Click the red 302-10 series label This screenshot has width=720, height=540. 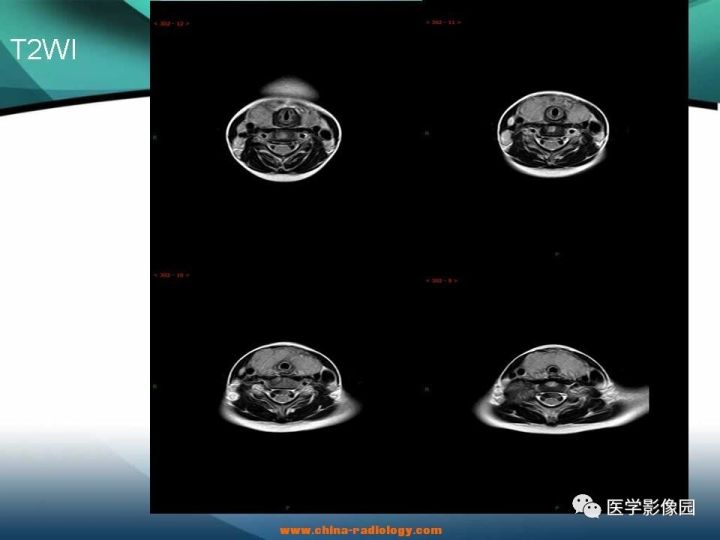171,275
